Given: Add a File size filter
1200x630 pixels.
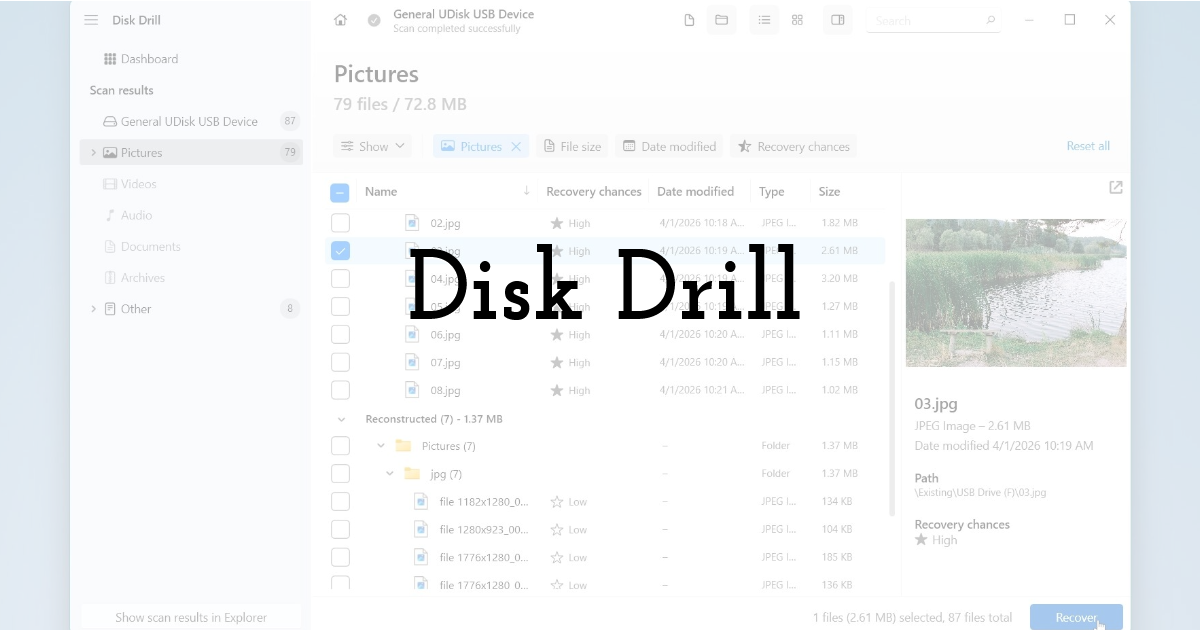Looking at the screenshot, I should pos(572,146).
